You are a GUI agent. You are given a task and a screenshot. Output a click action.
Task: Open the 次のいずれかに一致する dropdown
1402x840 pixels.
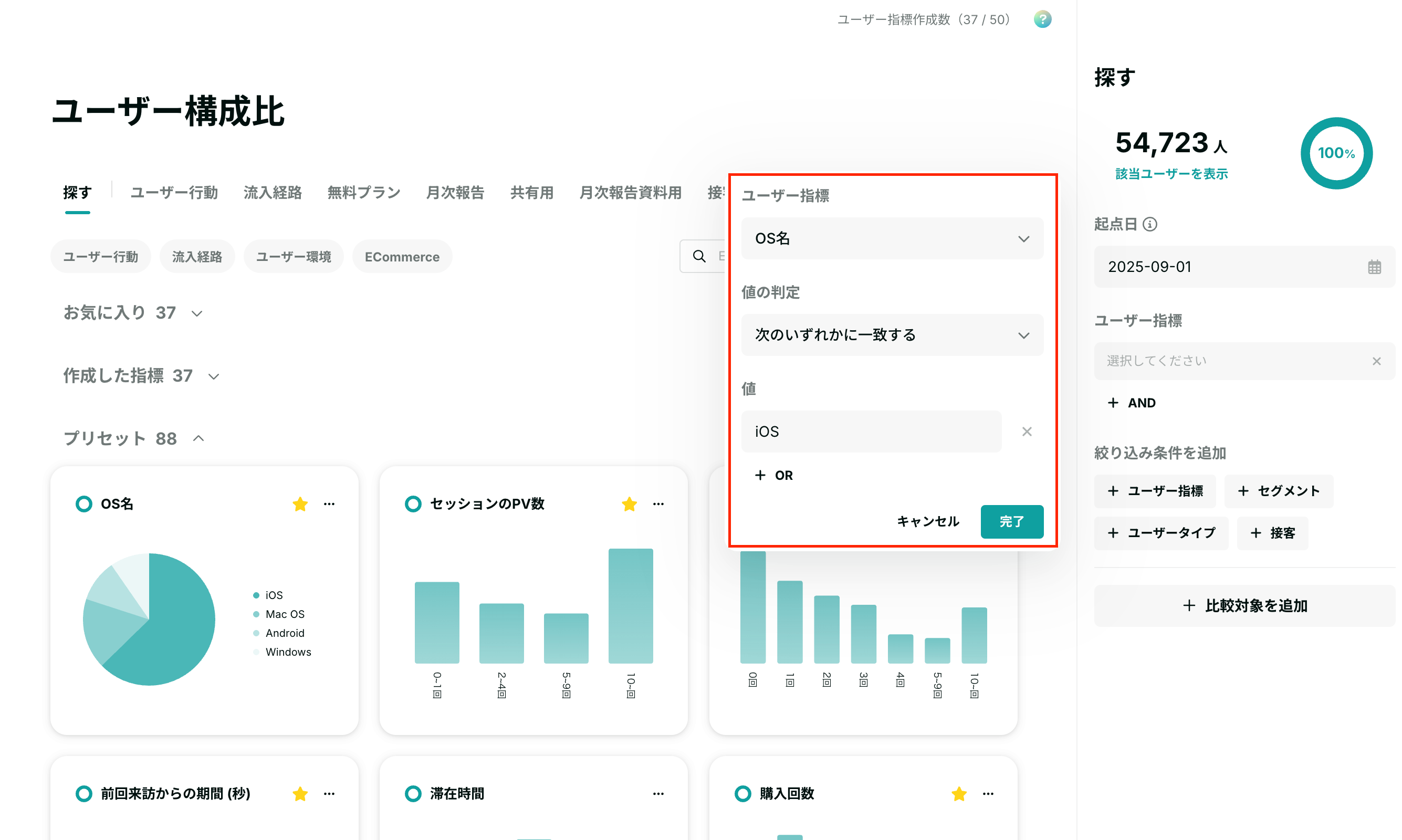(892, 335)
